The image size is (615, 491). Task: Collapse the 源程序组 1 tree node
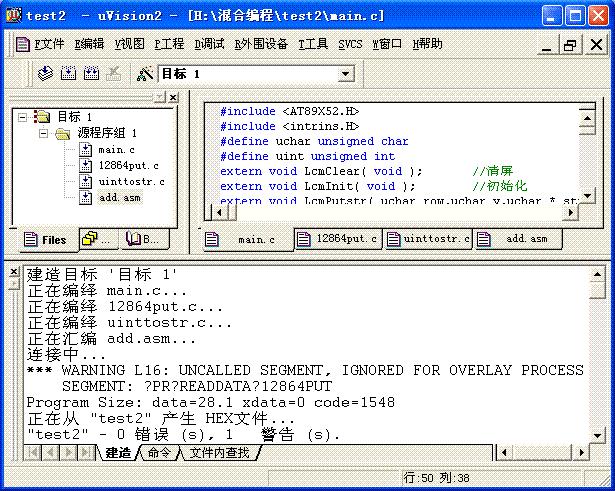click(x=44, y=134)
